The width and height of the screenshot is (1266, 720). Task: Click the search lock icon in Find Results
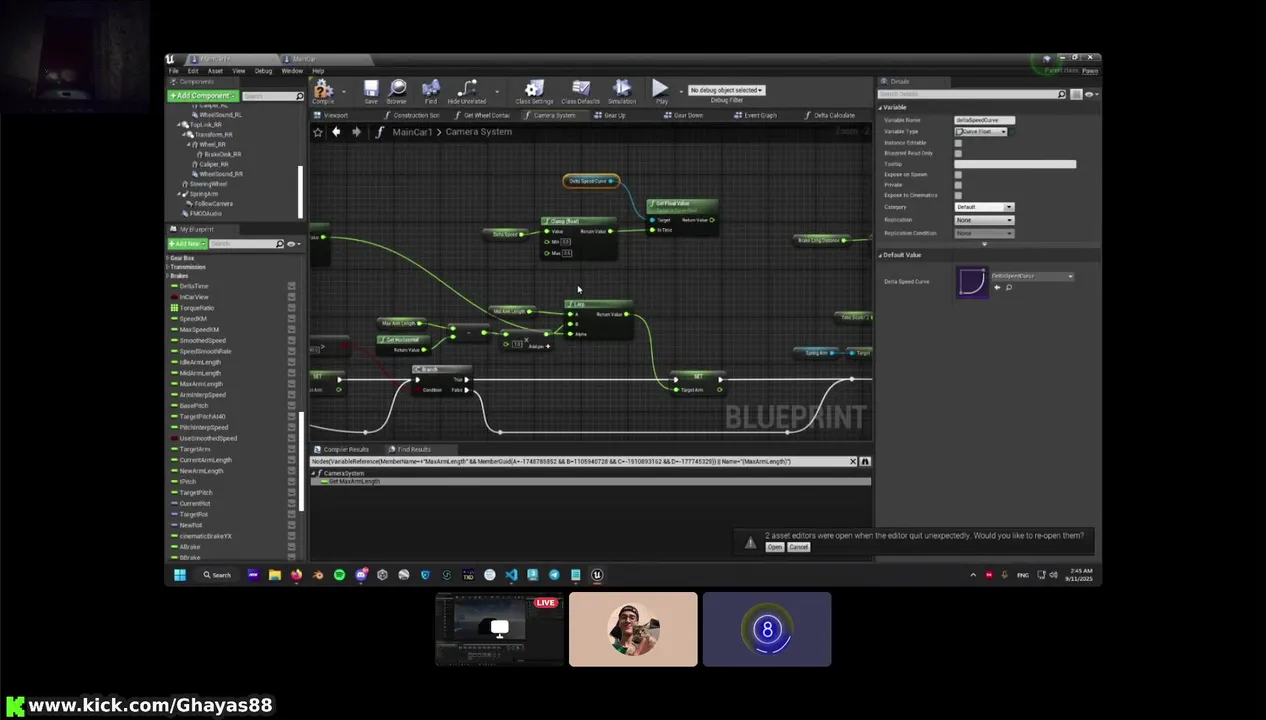tap(865, 462)
